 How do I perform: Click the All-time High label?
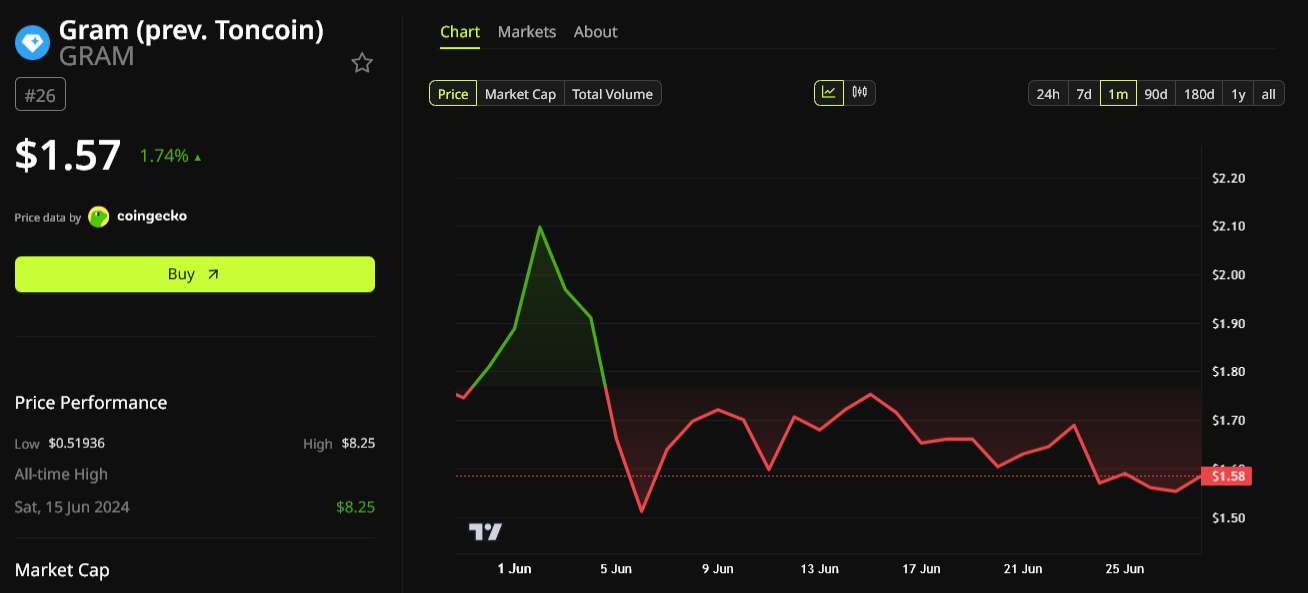click(61, 474)
